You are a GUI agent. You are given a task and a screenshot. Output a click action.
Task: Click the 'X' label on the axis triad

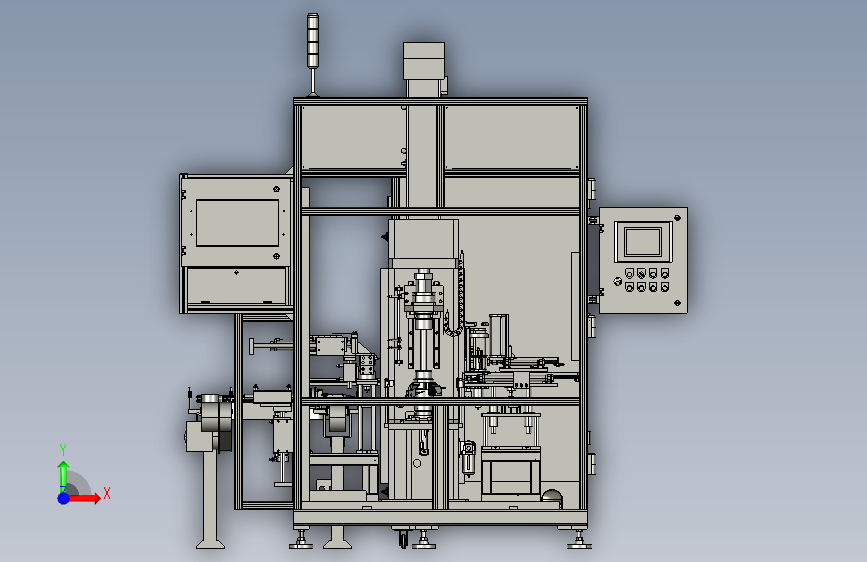(107, 493)
